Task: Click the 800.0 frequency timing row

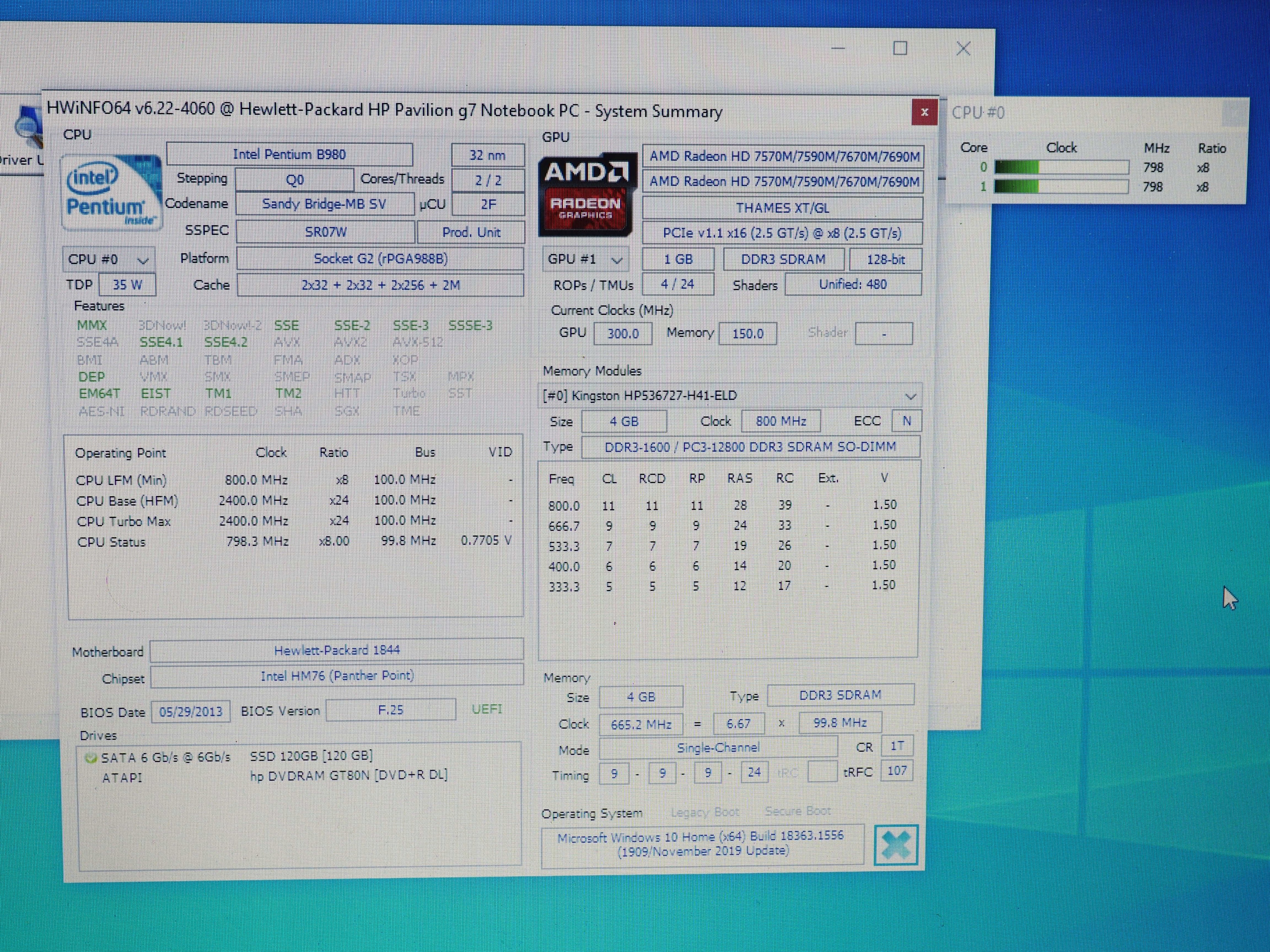Action: pos(722,506)
